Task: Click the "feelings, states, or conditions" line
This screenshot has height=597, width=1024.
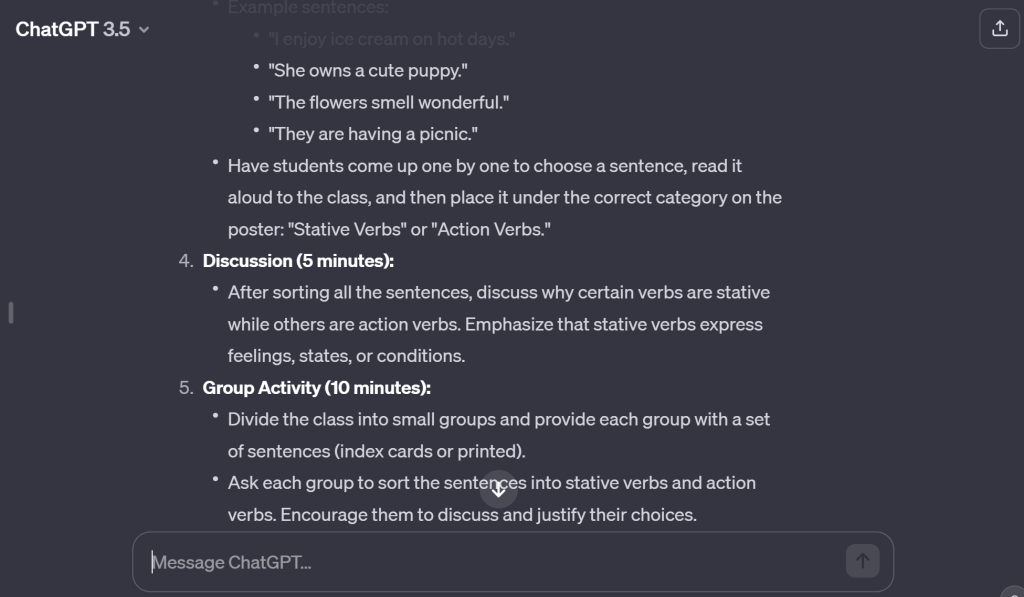Action: pyautogui.click(x=346, y=356)
